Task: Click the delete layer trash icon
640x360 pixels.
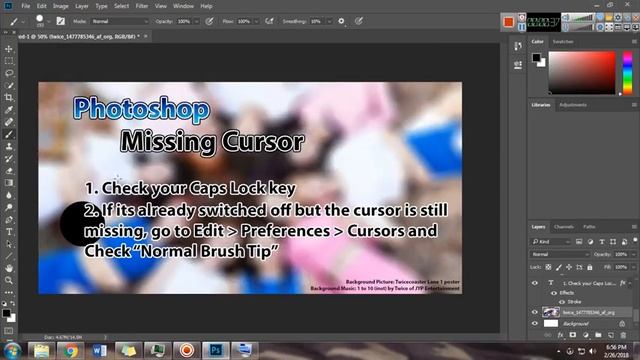Action: click(x=623, y=335)
